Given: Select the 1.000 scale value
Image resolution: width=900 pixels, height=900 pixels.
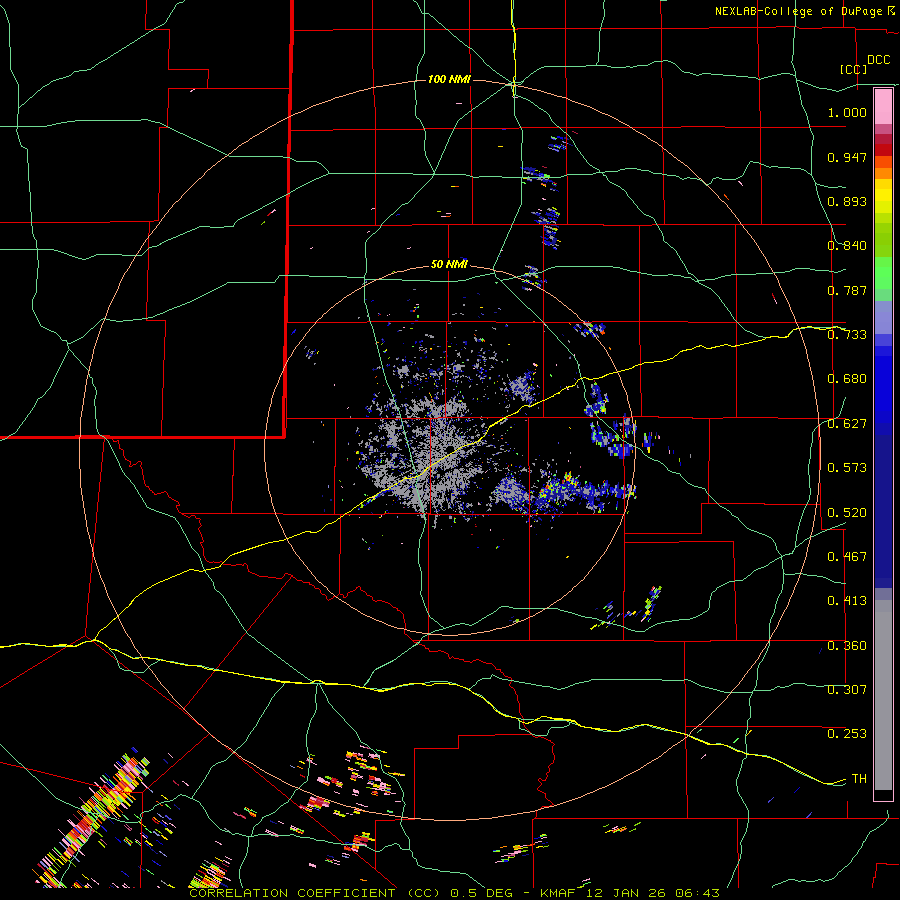Looking at the screenshot, I should [x=847, y=112].
